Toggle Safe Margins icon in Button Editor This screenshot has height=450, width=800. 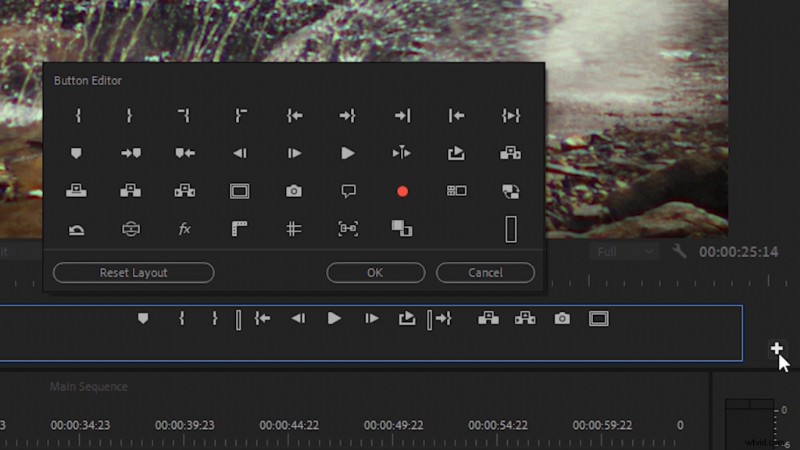coord(239,191)
